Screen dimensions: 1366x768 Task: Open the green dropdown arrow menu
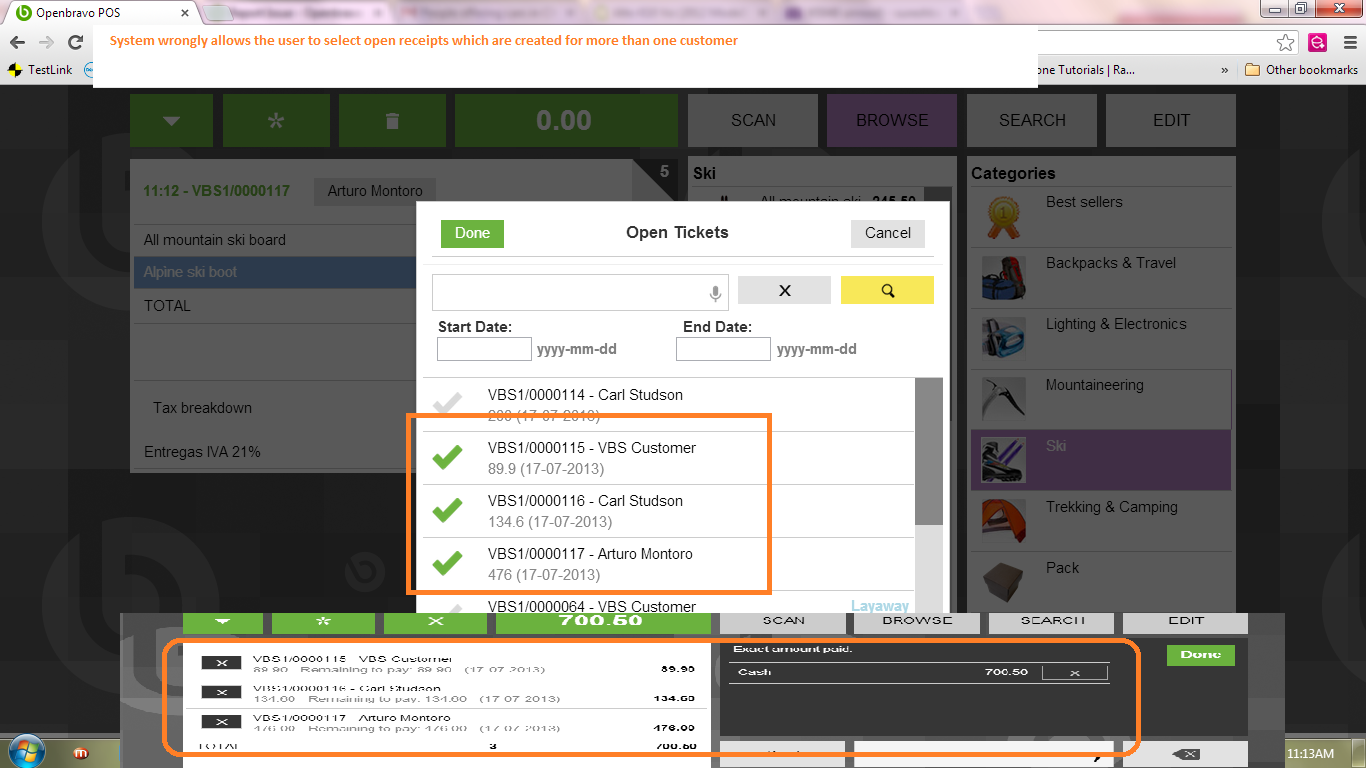(171, 121)
